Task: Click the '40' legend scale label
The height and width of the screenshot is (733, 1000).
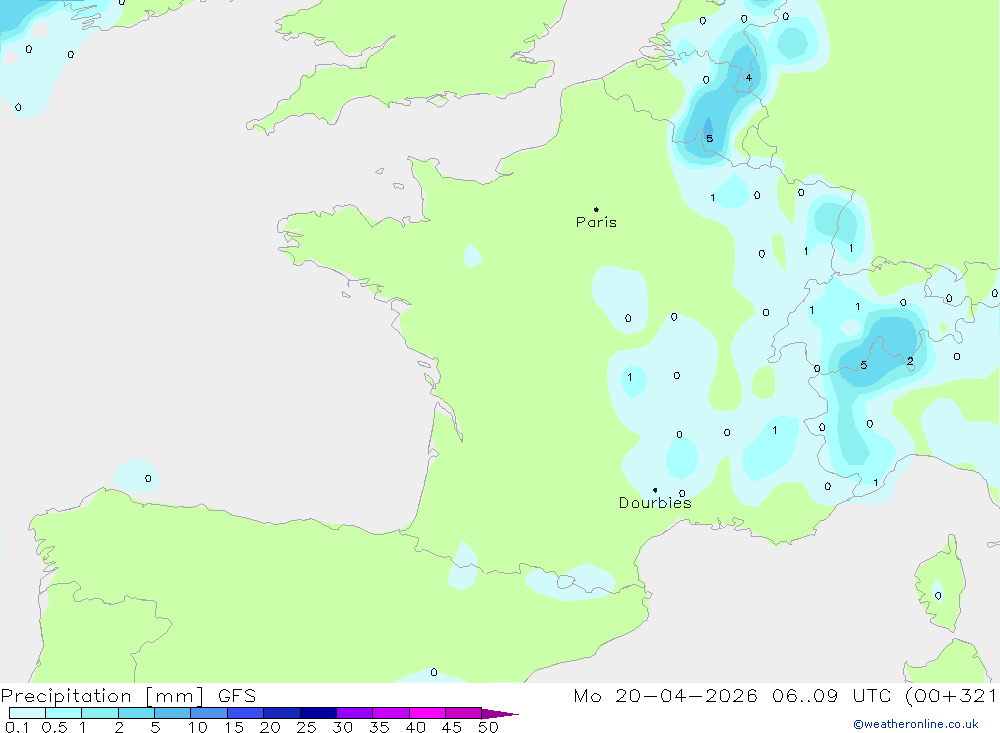Action: pos(416,727)
